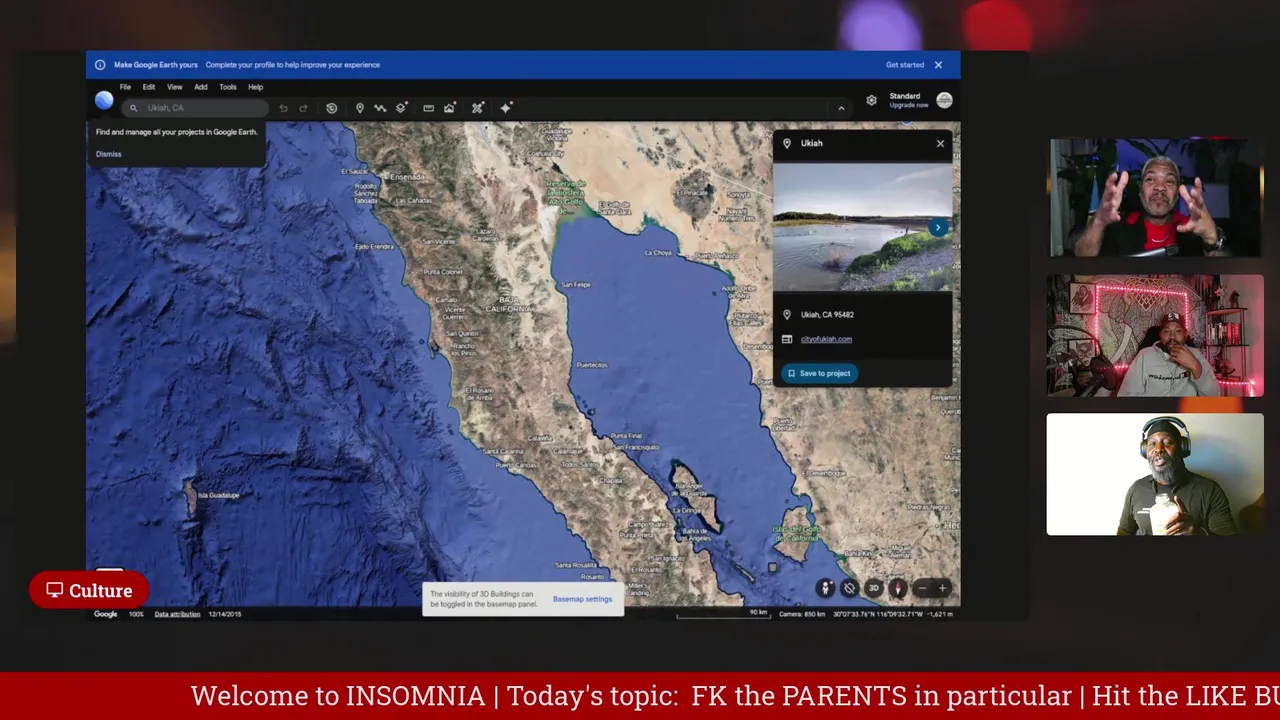Reset north using the compass
Screen dimensions: 1280x720
coord(898,588)
